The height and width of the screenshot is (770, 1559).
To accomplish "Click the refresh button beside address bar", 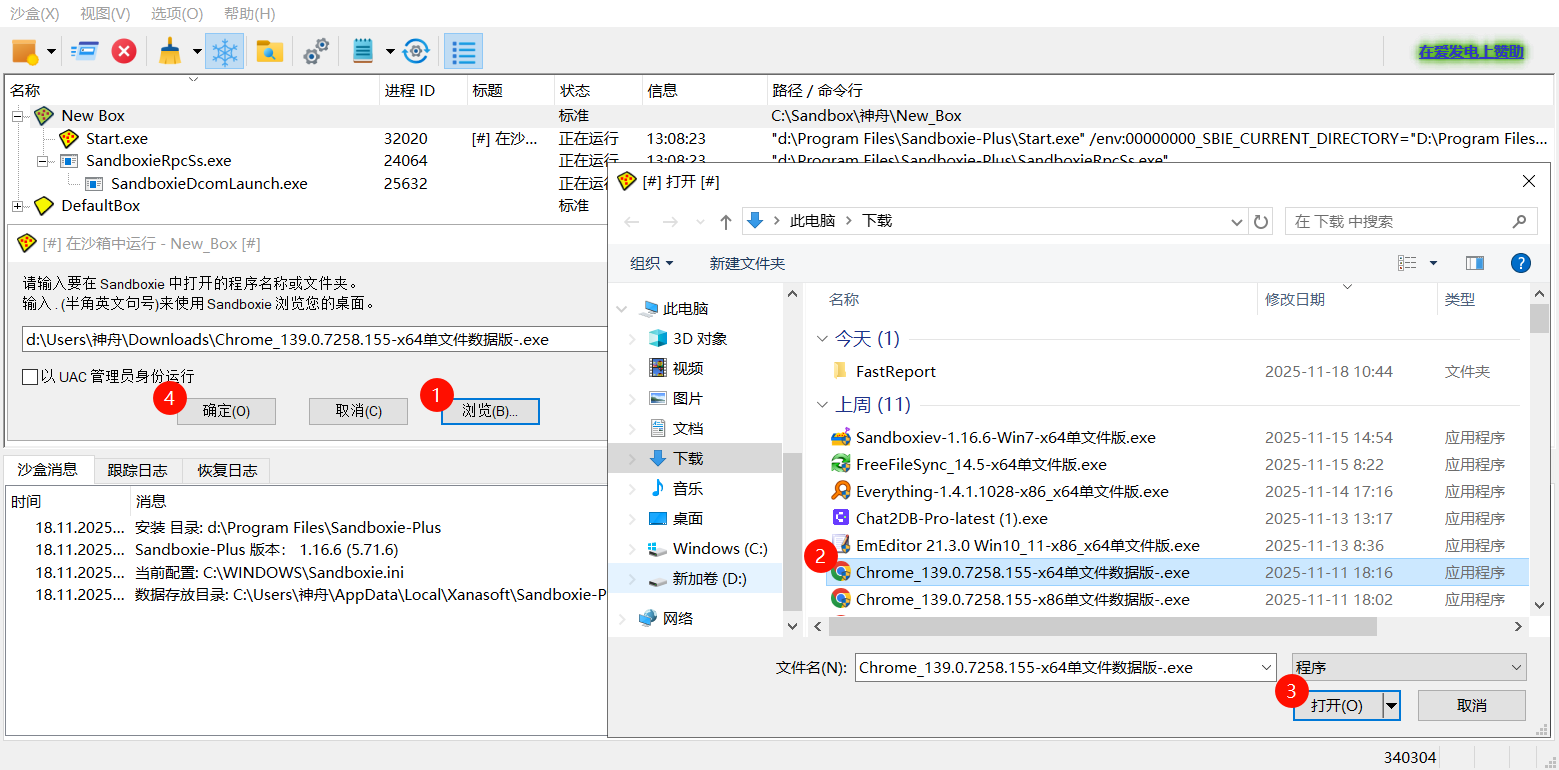I will click(x=1261, y=221).
